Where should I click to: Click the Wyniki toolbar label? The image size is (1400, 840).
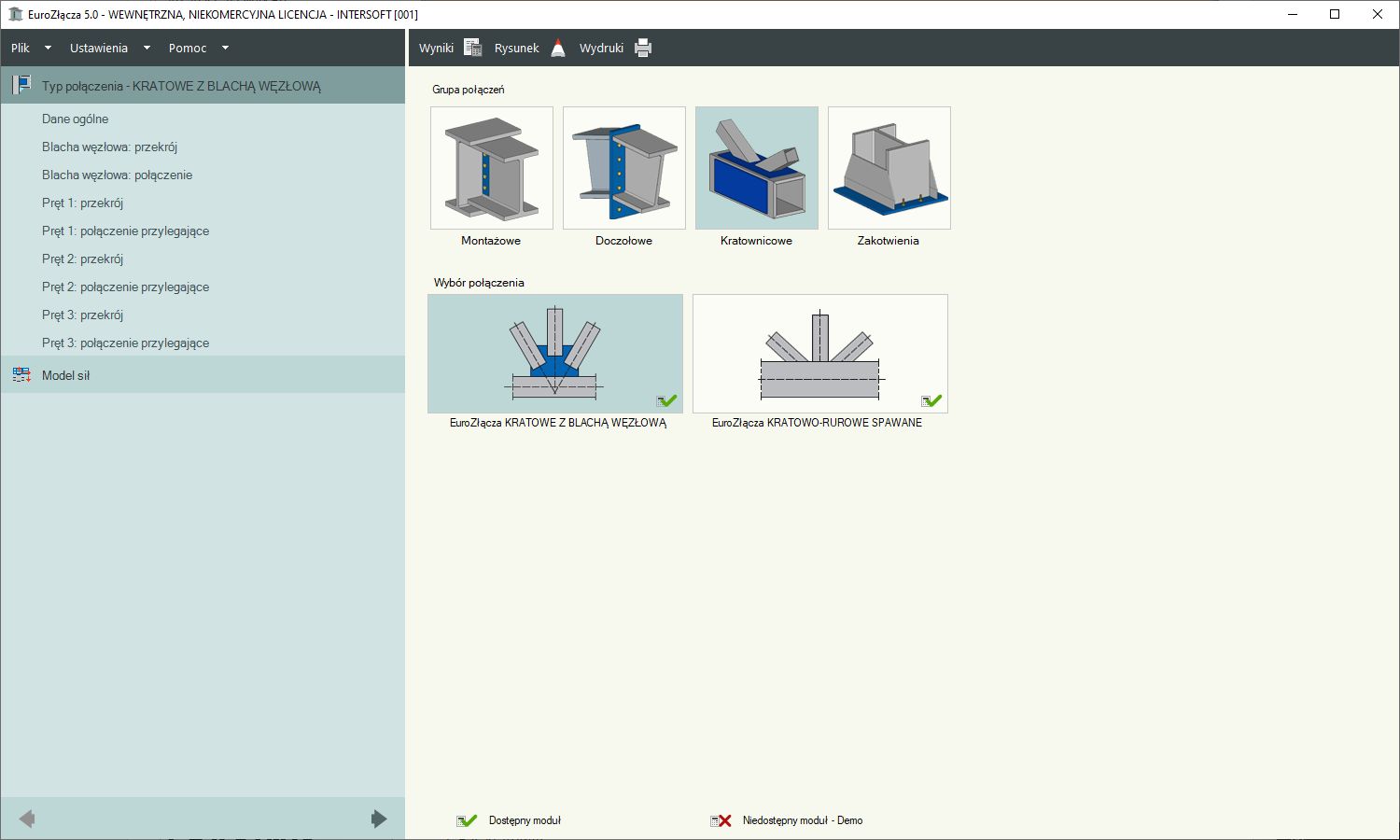tap(436, 48)
